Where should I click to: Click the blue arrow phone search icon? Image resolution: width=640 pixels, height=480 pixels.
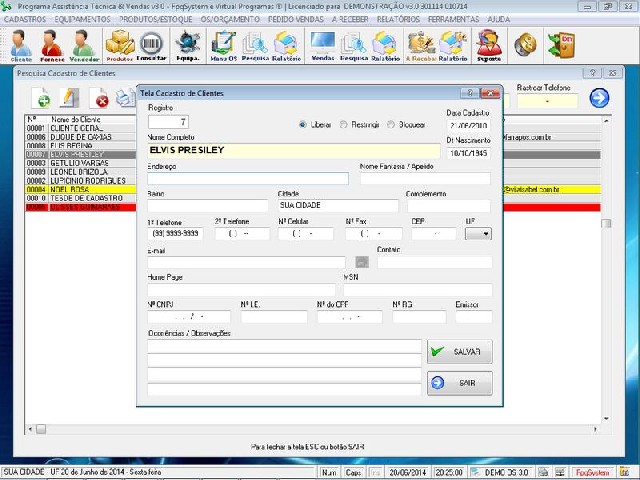click(599, 97)
